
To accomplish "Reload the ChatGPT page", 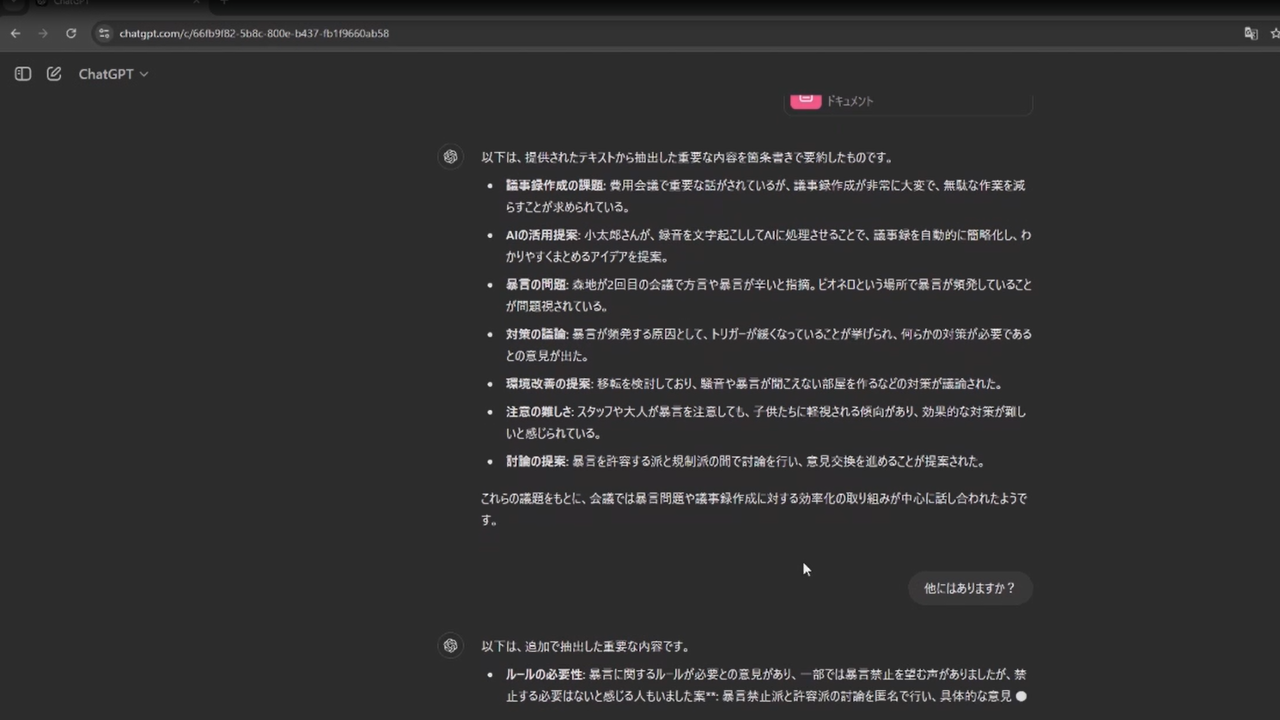I will (71, 33).
